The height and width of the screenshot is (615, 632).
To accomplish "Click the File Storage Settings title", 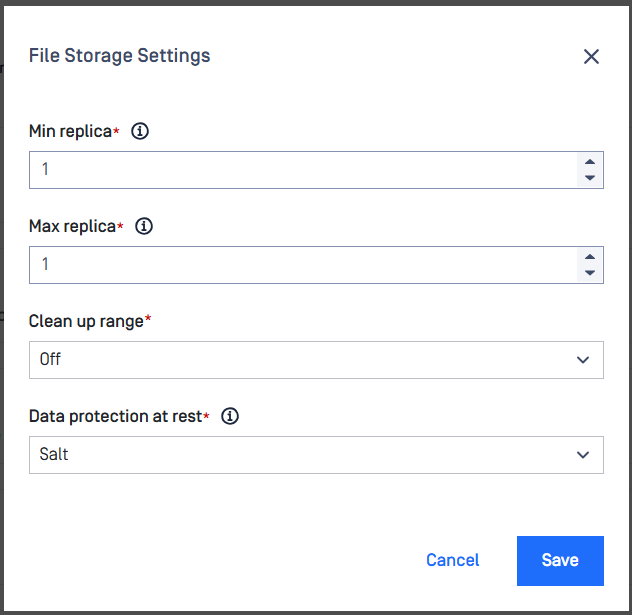I will pos(119,56).
